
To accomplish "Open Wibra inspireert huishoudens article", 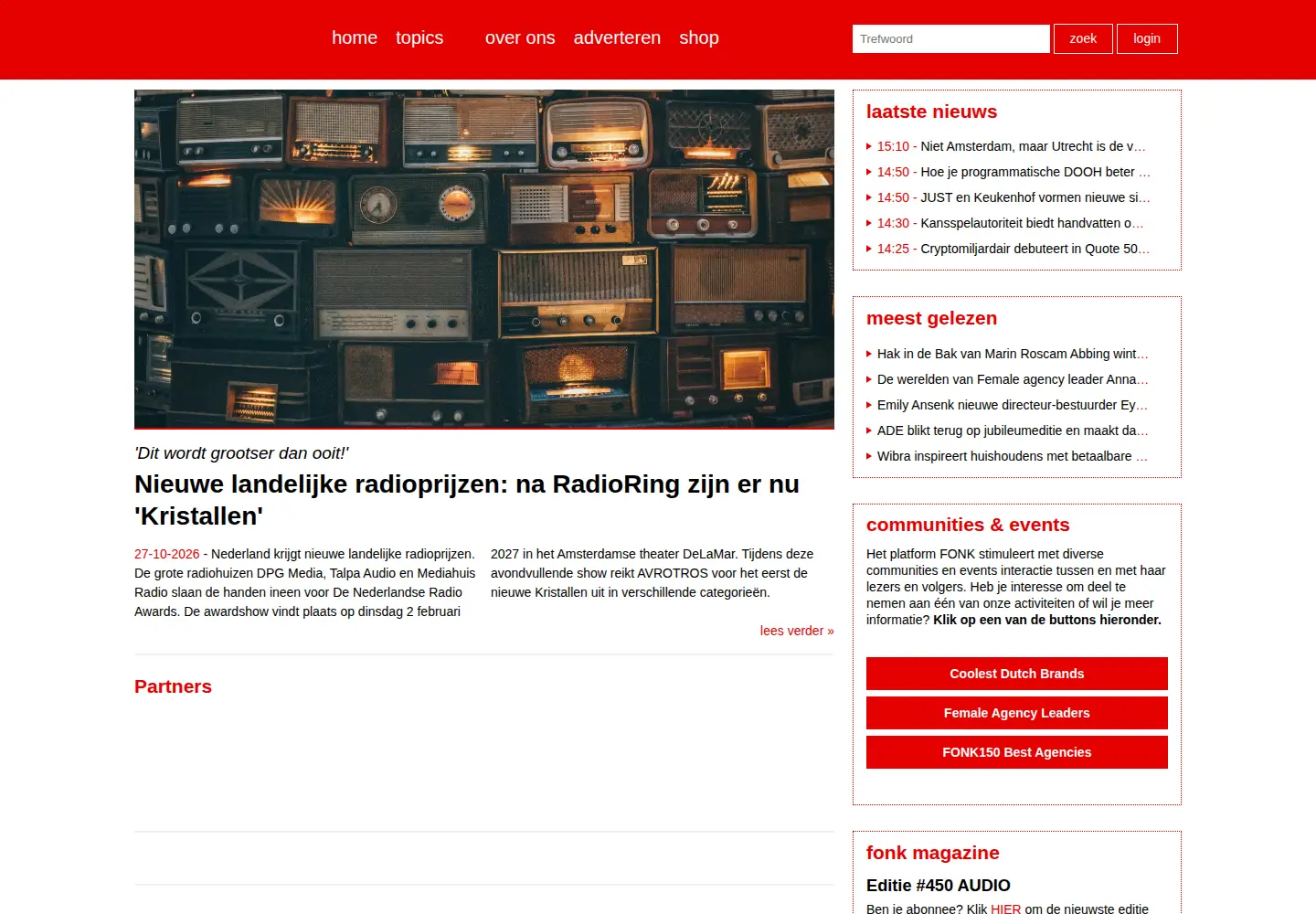I will pyautogui.click(x=1013, y=456).
